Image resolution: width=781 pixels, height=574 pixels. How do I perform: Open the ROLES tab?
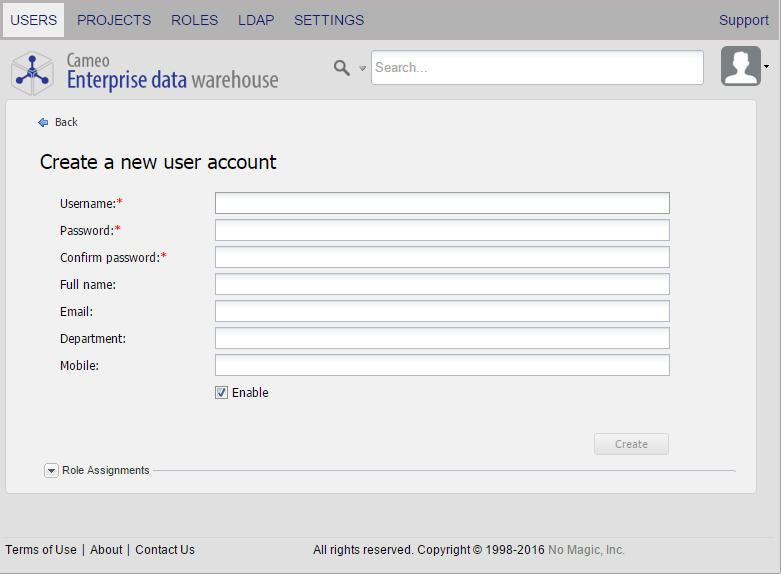tap(194, 20)
